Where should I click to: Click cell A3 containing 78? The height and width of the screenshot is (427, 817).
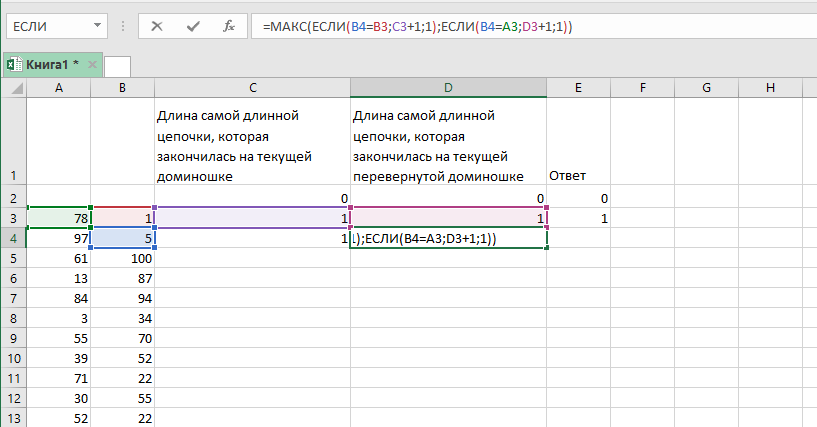click(58, 218)
